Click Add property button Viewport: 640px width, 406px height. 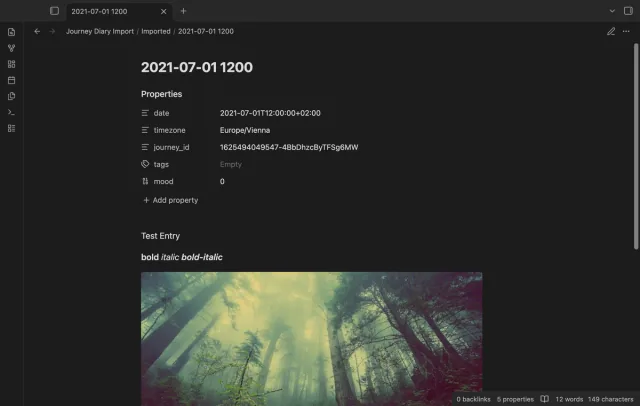point(171,200)
